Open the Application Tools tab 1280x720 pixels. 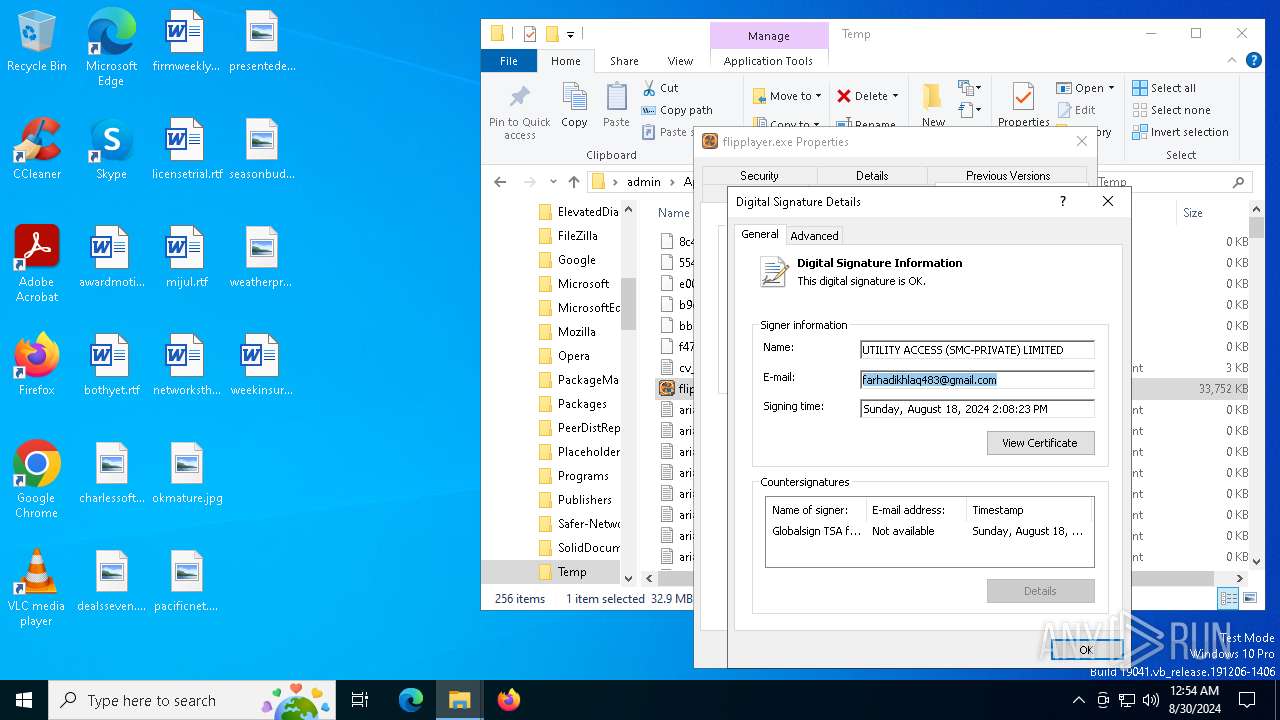[x=768, y=61]
